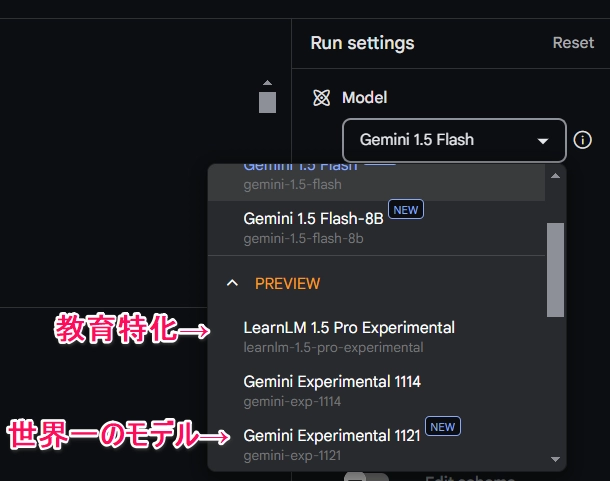This screenshot has height=481, width=610.
Task: Click the gemini-exp-1114 model ID text
Action: [292, 401]
